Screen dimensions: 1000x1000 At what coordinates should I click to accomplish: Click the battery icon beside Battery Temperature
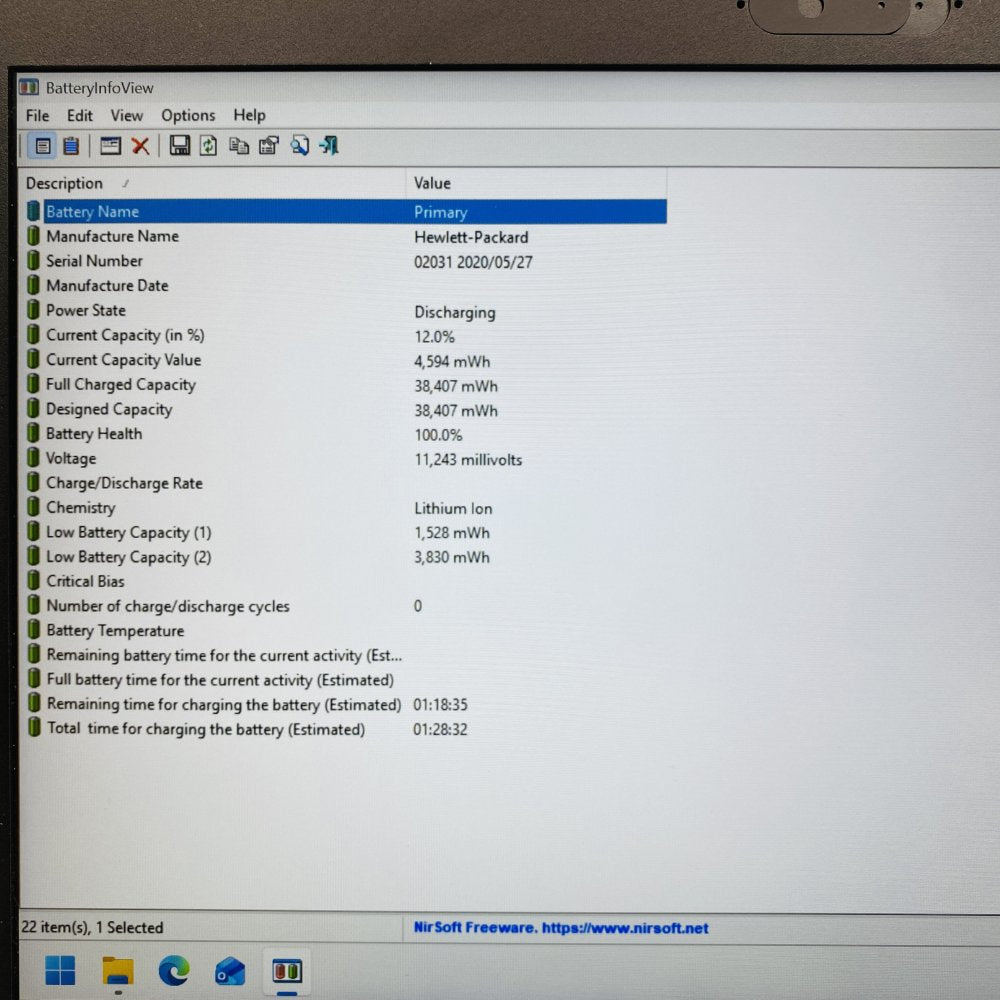(x=34, y=630)
